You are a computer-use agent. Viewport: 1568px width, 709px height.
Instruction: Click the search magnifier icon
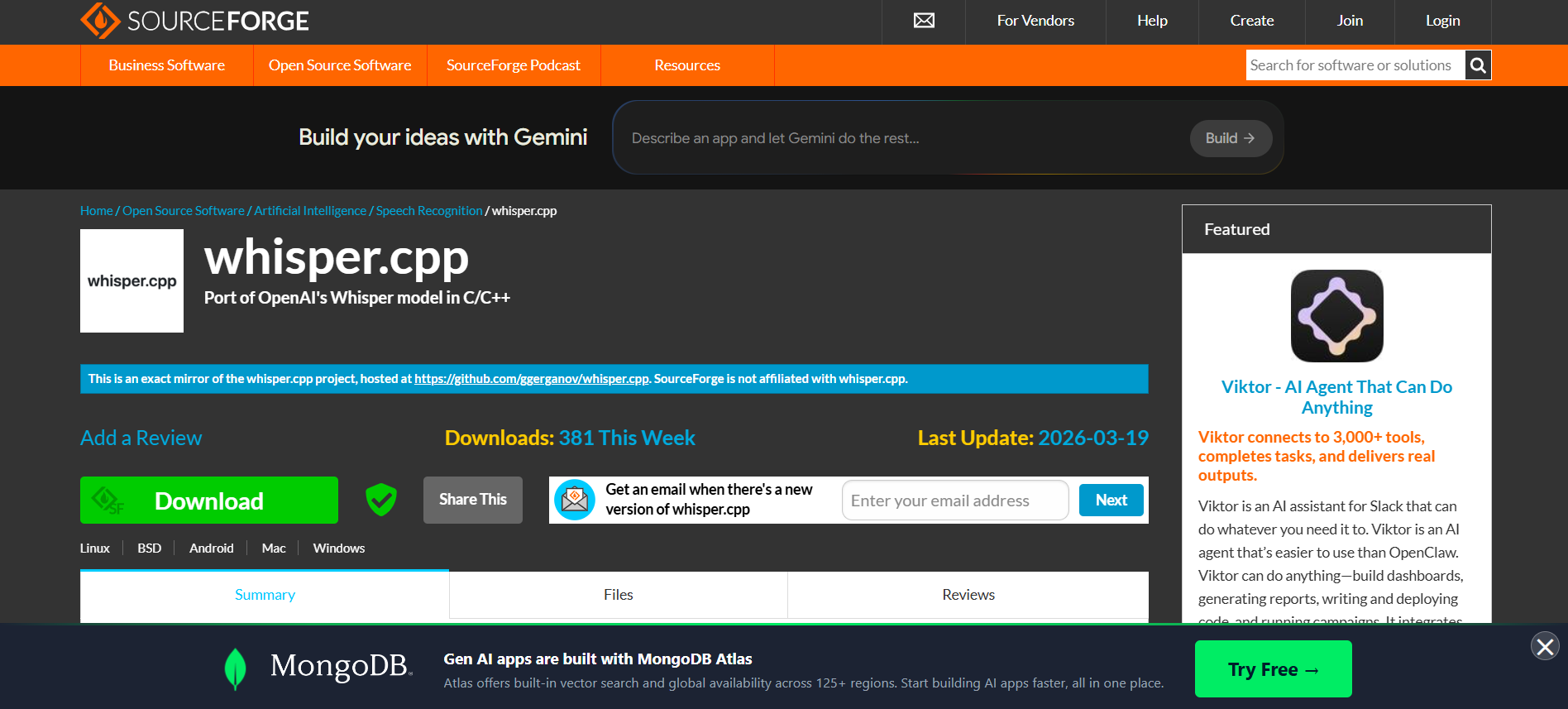tap(1478, 65)
